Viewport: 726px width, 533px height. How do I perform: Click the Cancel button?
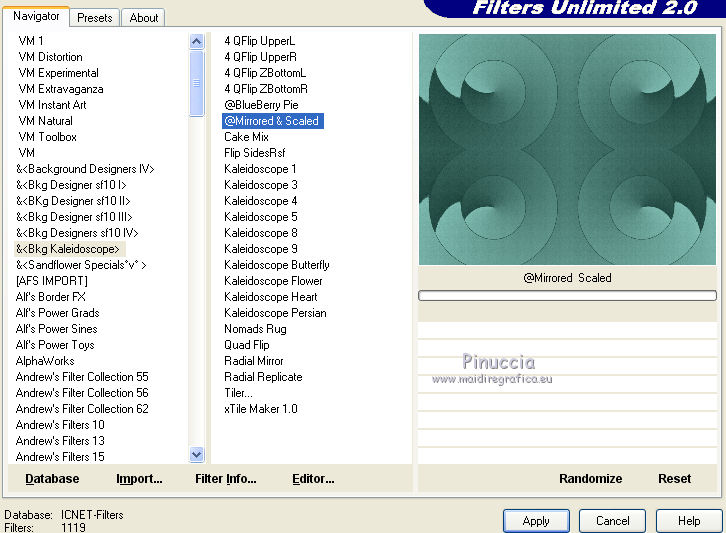pyautogui.click(x=613, y=521)
